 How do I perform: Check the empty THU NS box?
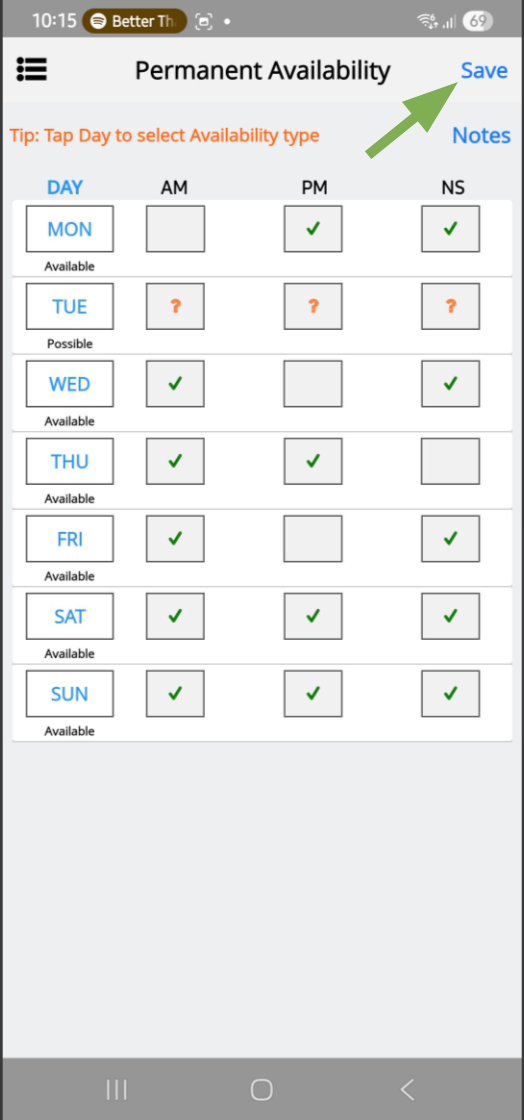[x=450, y=461]
